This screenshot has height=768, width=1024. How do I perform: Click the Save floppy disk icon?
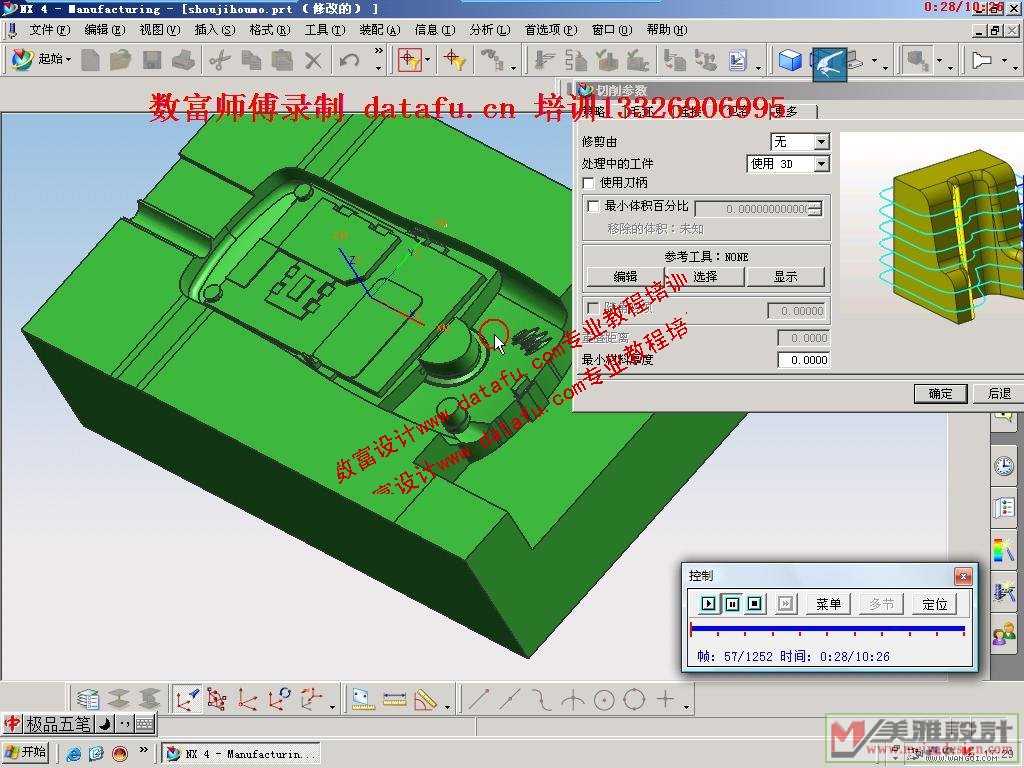coord(152,61)
